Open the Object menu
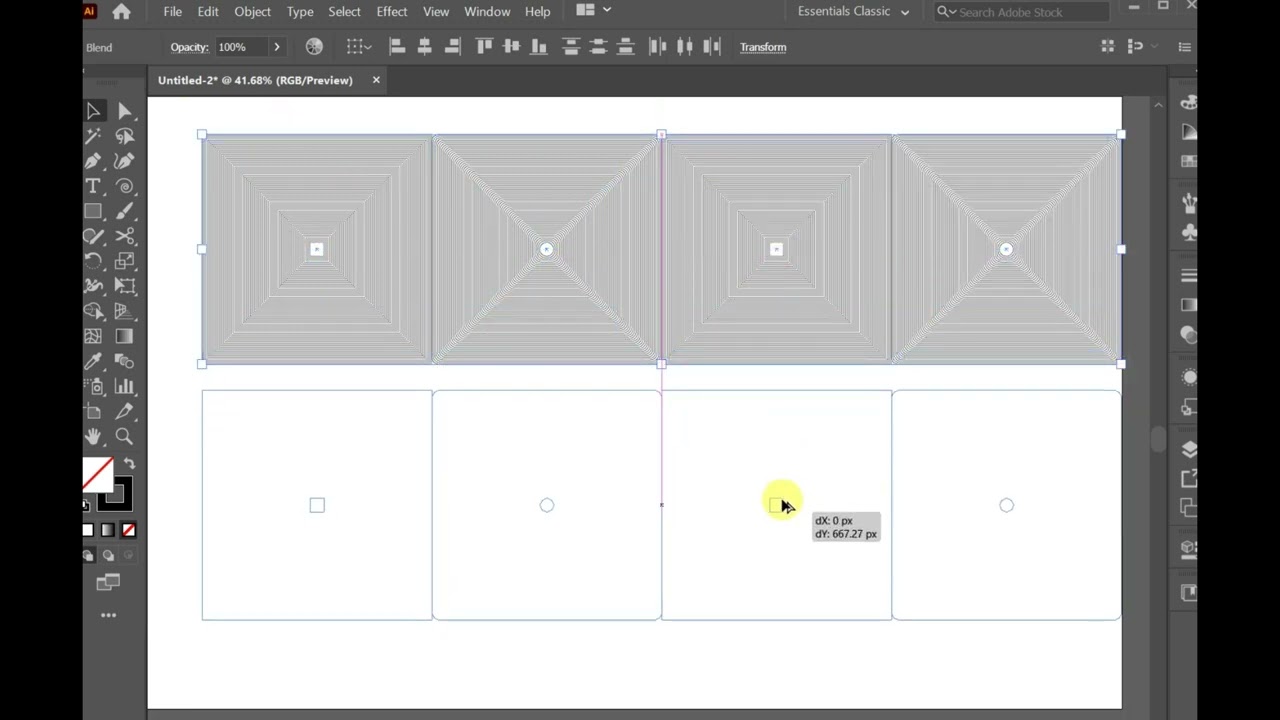 click(x=252, y=11)
